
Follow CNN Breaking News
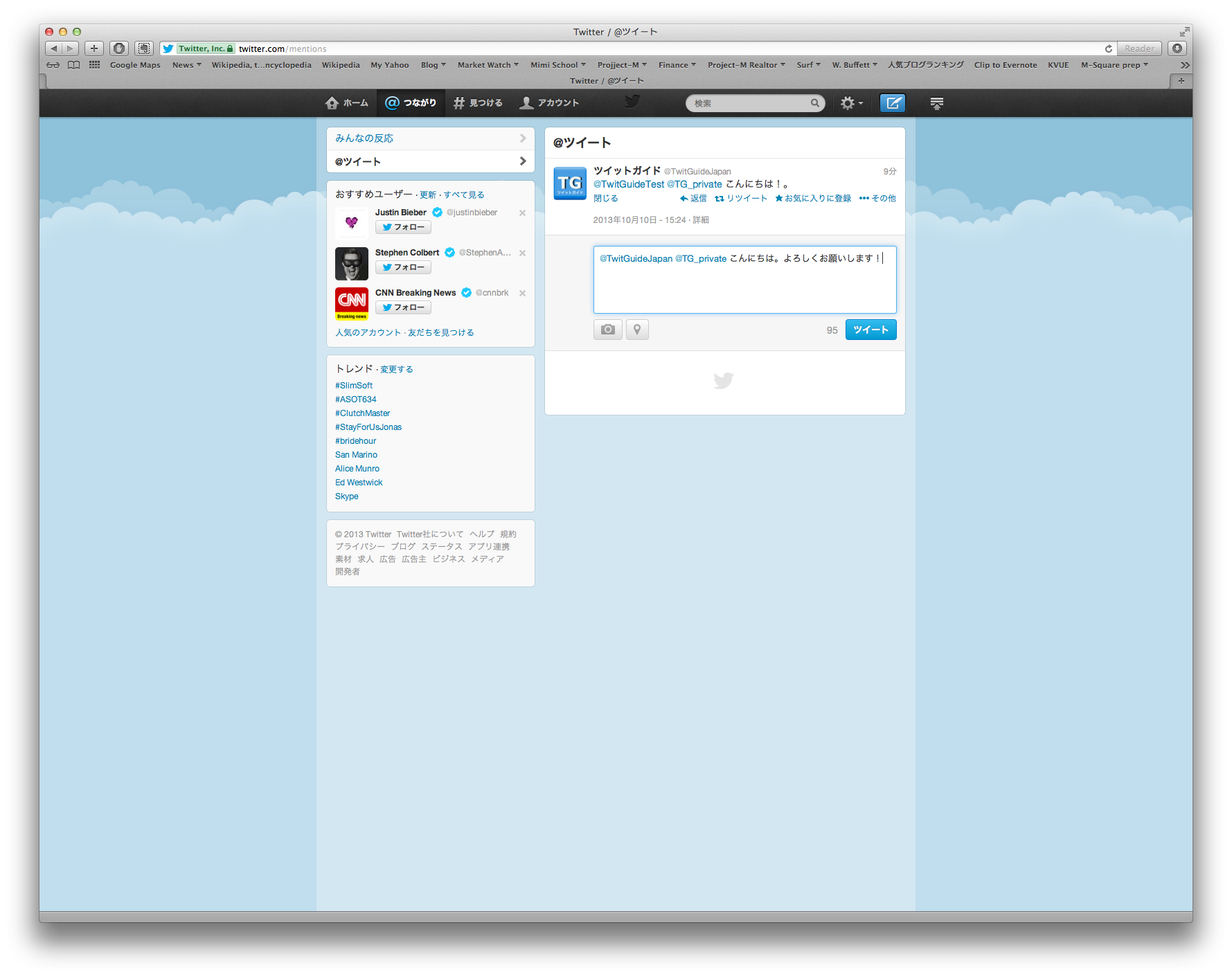403,307
